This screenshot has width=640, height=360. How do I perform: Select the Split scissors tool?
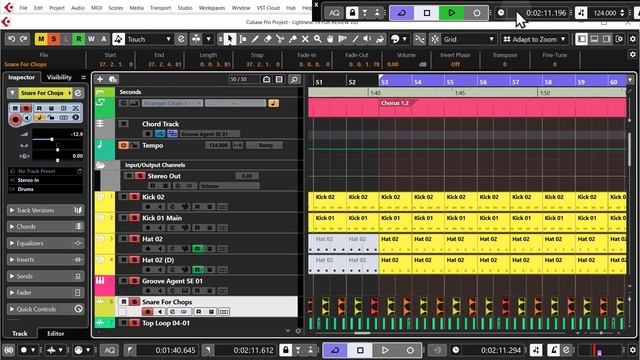pyautogui.click(x=280, y=39)
